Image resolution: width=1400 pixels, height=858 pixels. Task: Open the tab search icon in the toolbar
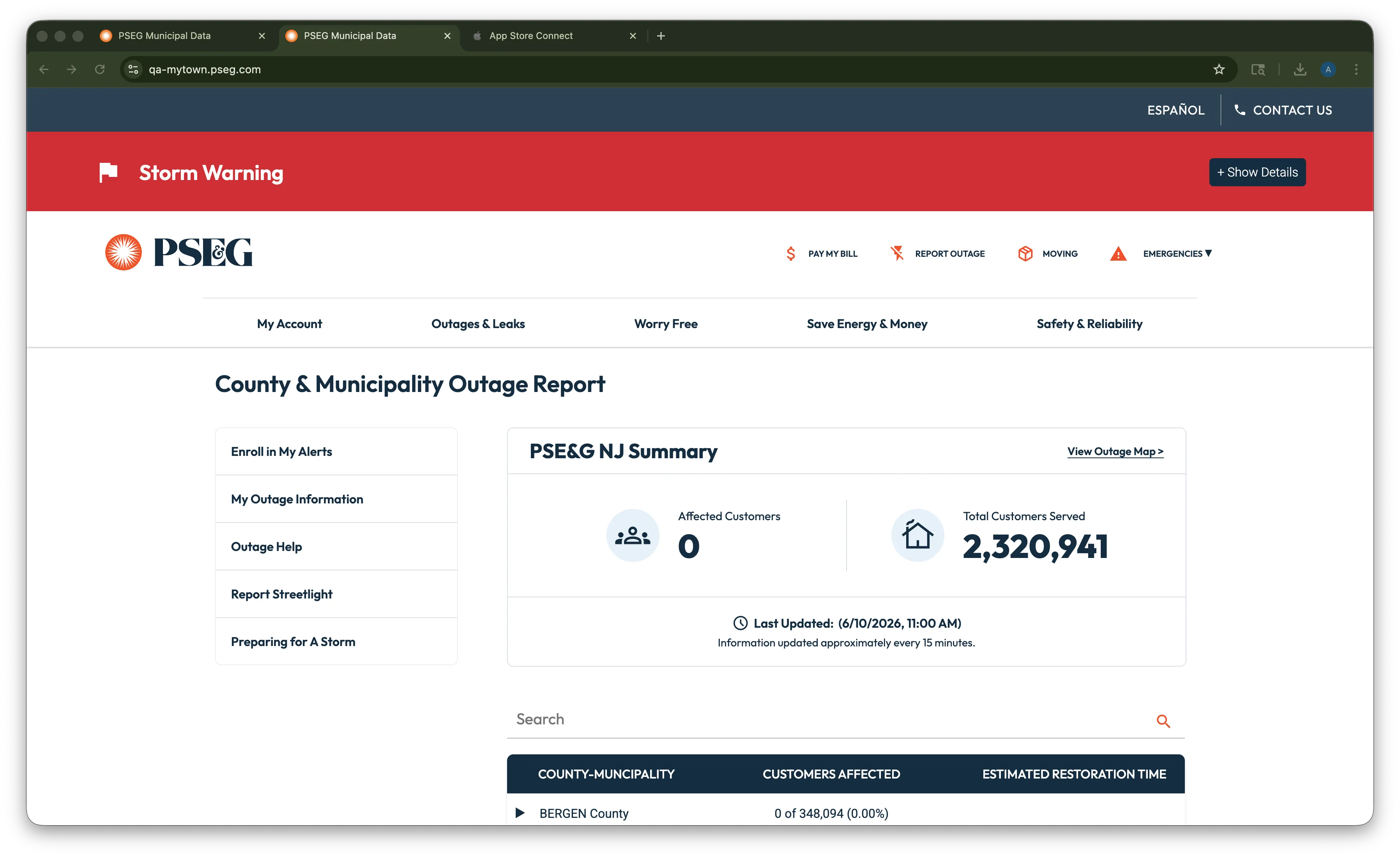tap(1258, 69)
